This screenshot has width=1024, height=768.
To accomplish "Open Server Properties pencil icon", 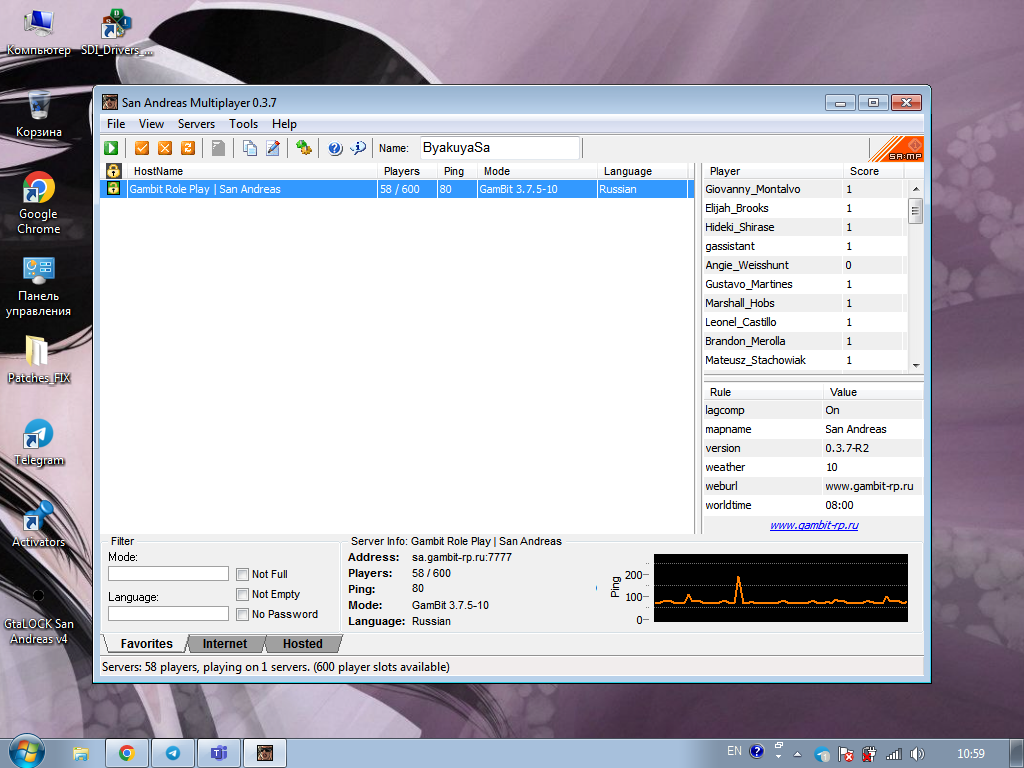I will tap(272, 148).
